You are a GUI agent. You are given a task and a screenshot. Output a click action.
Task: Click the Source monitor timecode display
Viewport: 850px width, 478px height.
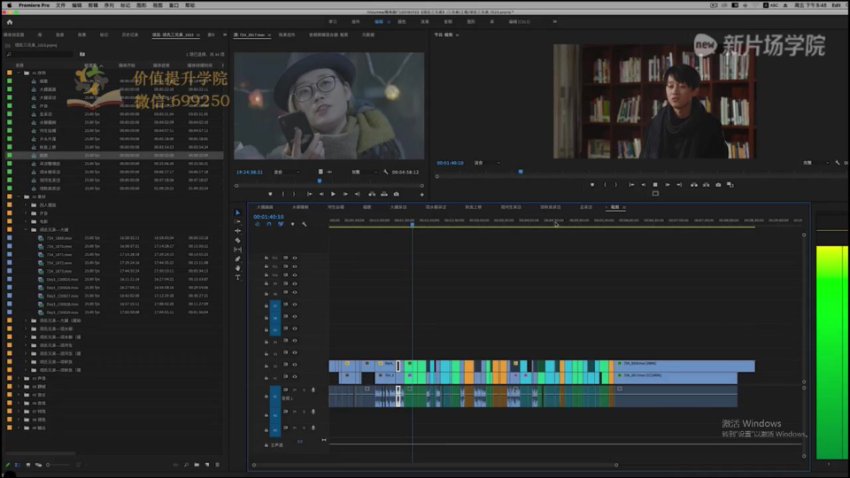(249, 171)
